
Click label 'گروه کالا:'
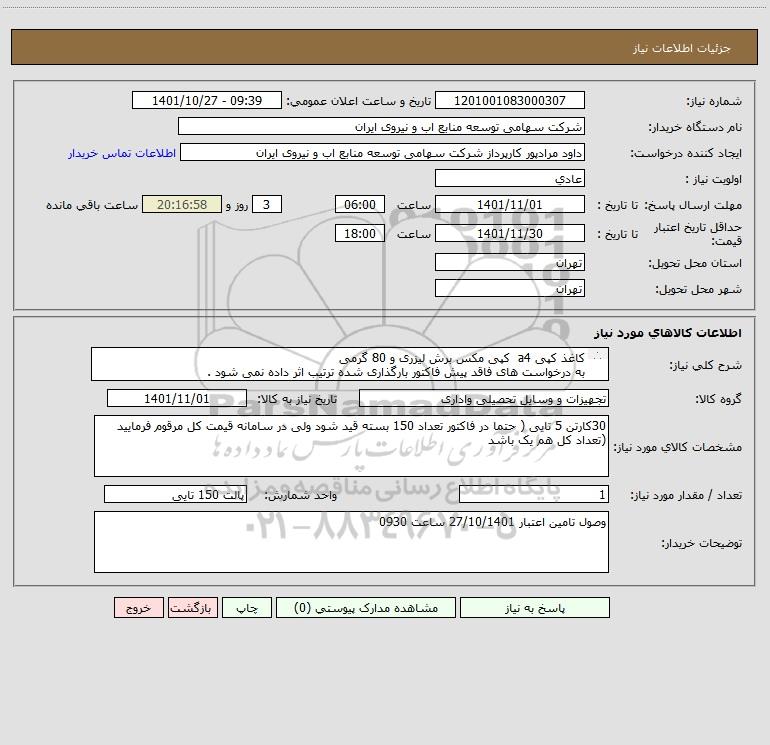(718, 399)
